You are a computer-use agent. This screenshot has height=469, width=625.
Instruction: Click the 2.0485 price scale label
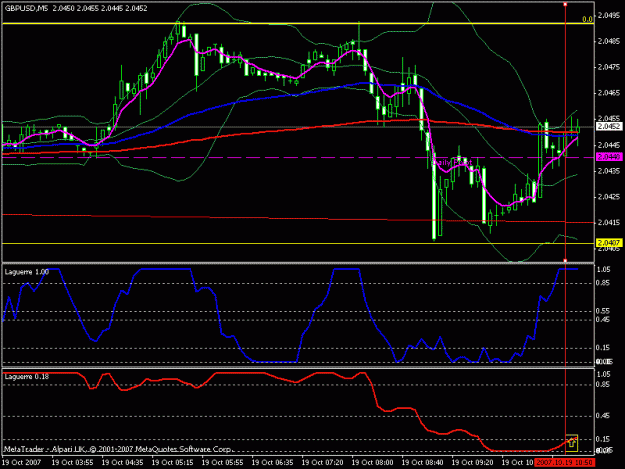point(609,41)
